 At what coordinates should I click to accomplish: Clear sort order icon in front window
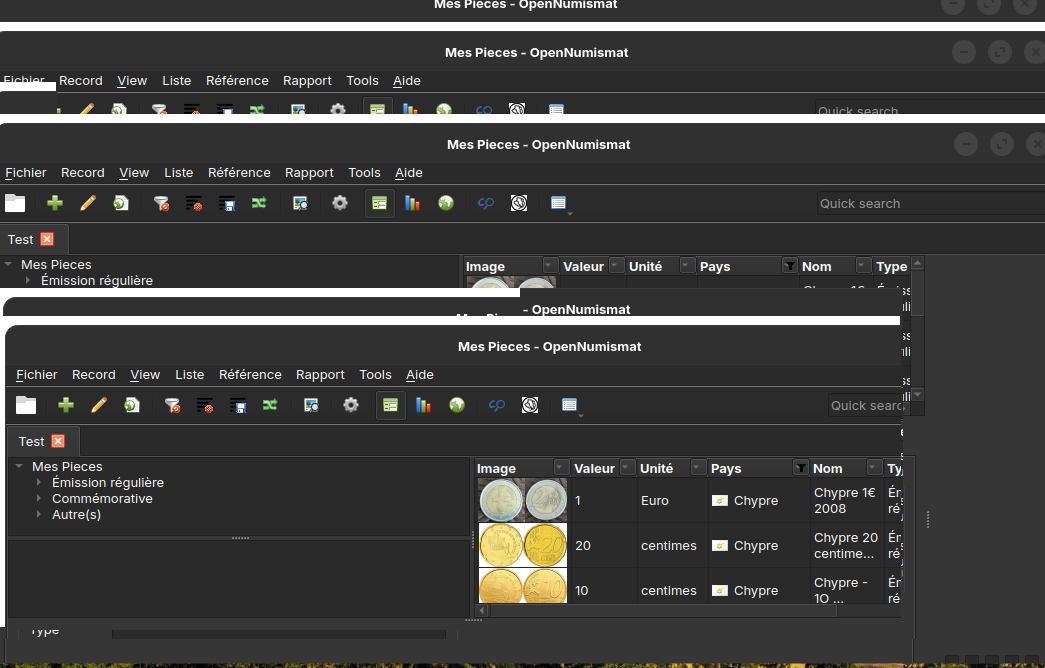(x=205, y=405)
